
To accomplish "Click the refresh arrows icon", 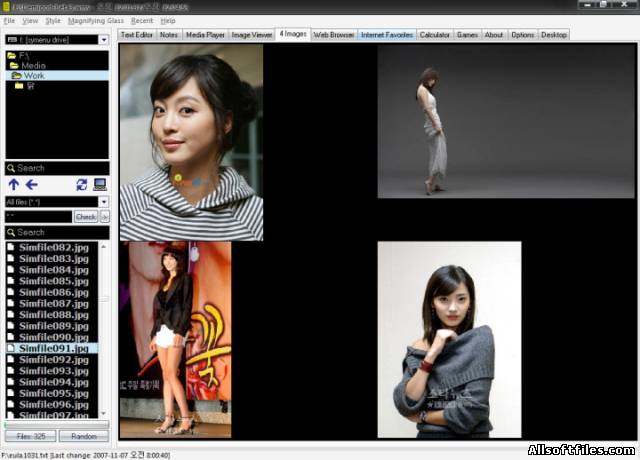I will tap(82, 184).
